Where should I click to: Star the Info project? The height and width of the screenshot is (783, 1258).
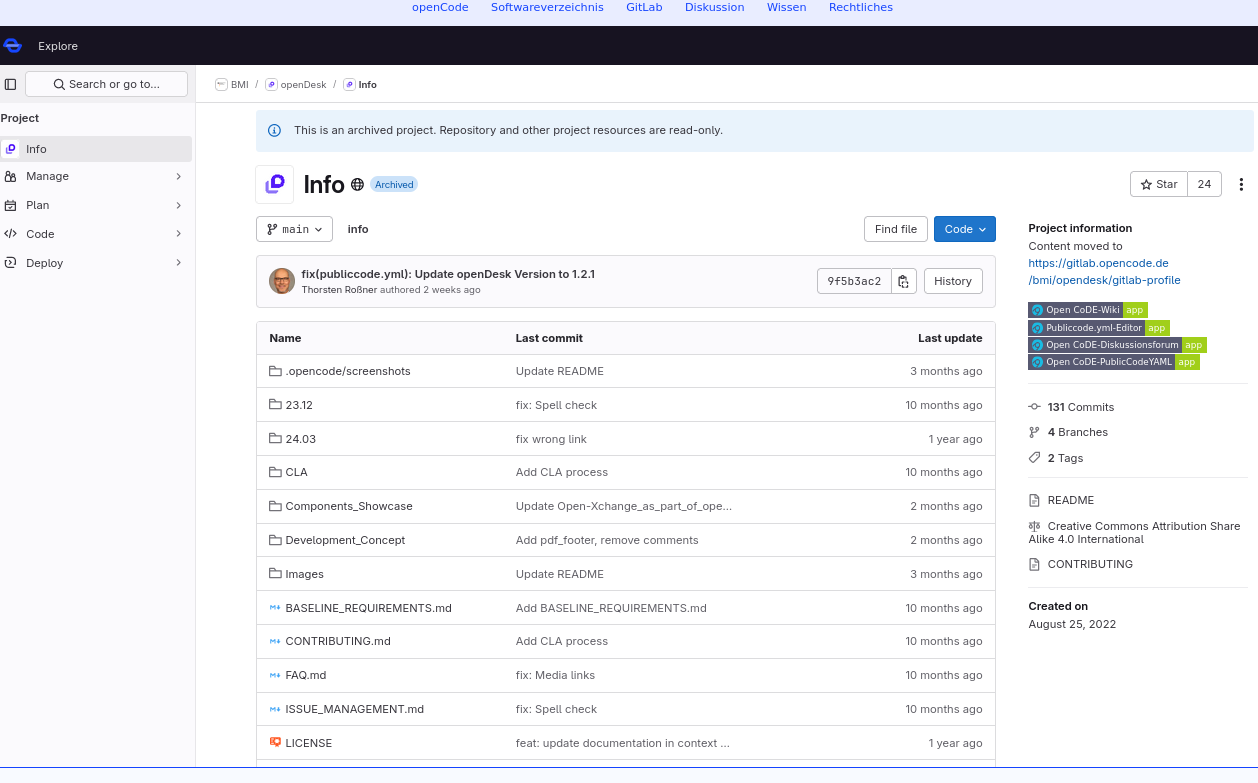coord(1159,184)
